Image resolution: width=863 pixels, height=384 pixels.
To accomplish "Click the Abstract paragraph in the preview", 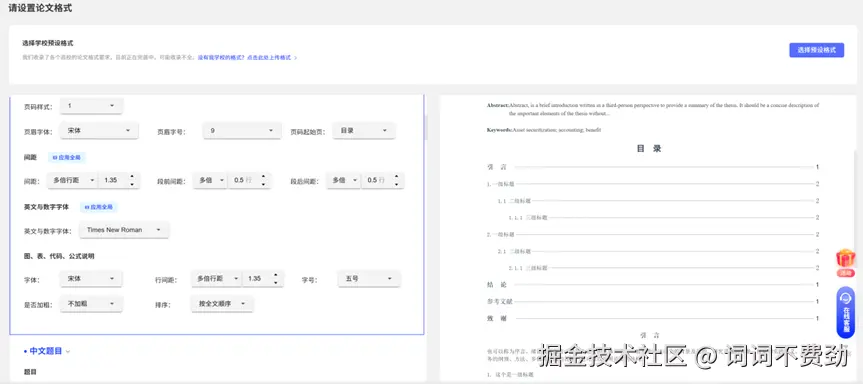I will [653, 109].
